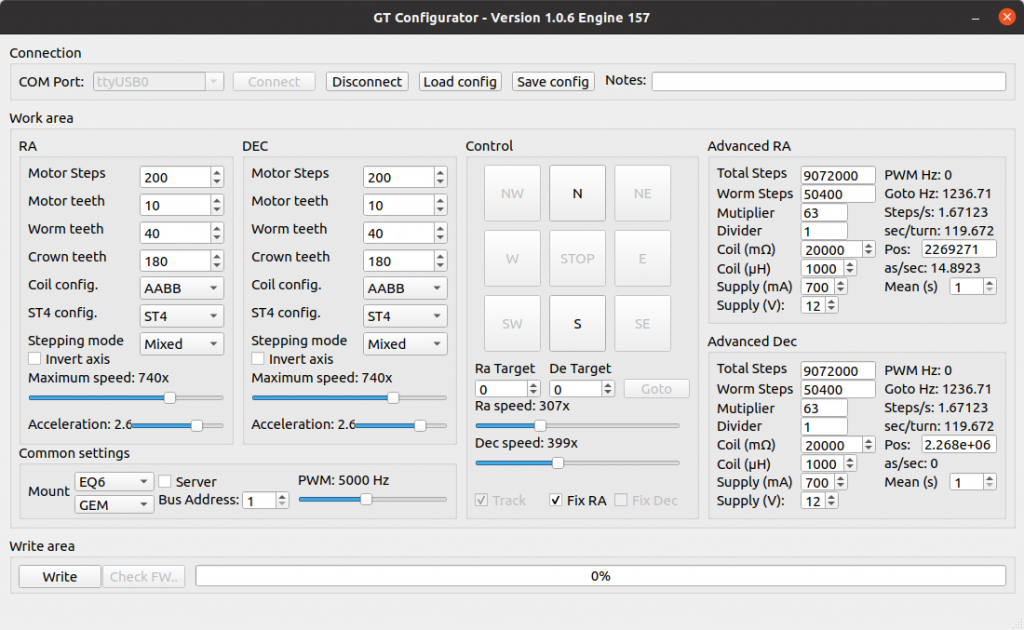Image resolution: width=1024 pixels, height=630 pixels.
Task: Click RA Acceleration slider handle
Action: pos(197,426)
